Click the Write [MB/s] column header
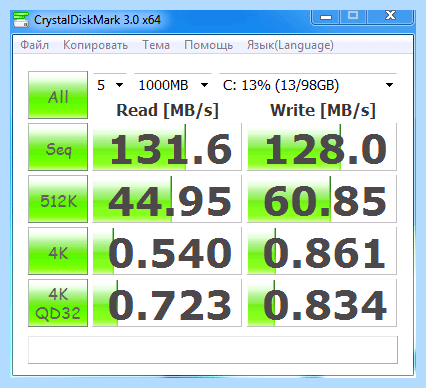Viewport: 426px width, 388px height. click(x=323, y=110)
